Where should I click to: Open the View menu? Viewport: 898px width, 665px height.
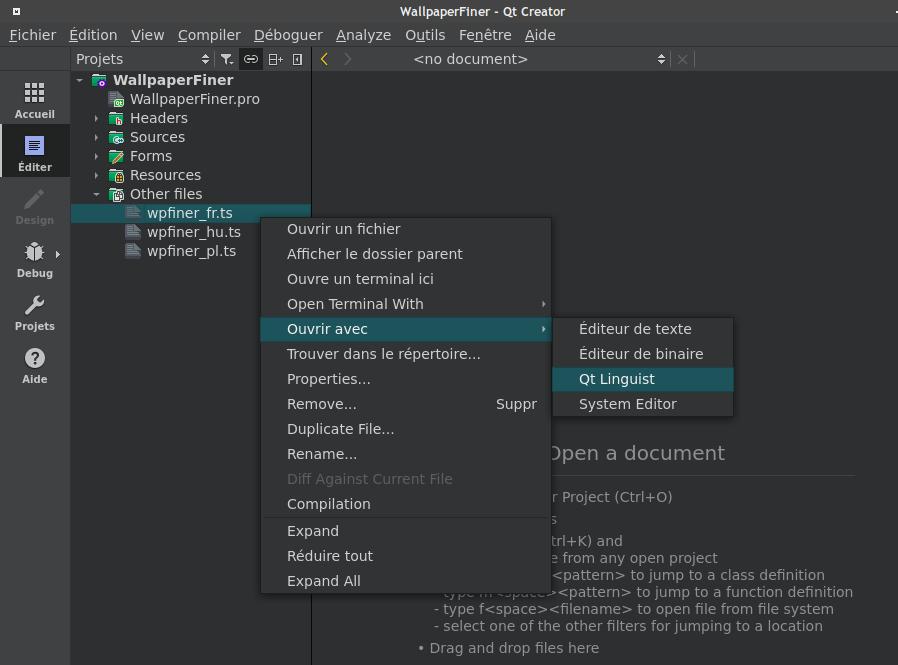(x=147, y=35)
